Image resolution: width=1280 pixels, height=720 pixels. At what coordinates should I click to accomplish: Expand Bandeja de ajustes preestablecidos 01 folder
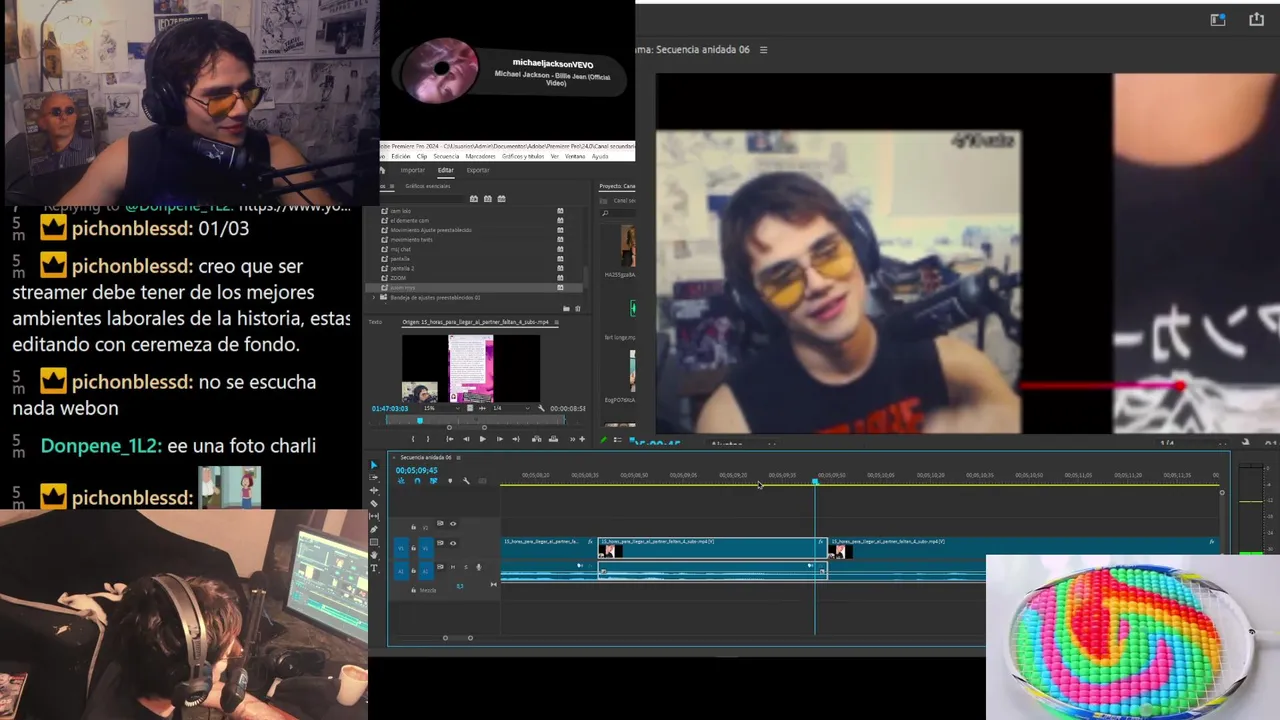click(374, 297)
